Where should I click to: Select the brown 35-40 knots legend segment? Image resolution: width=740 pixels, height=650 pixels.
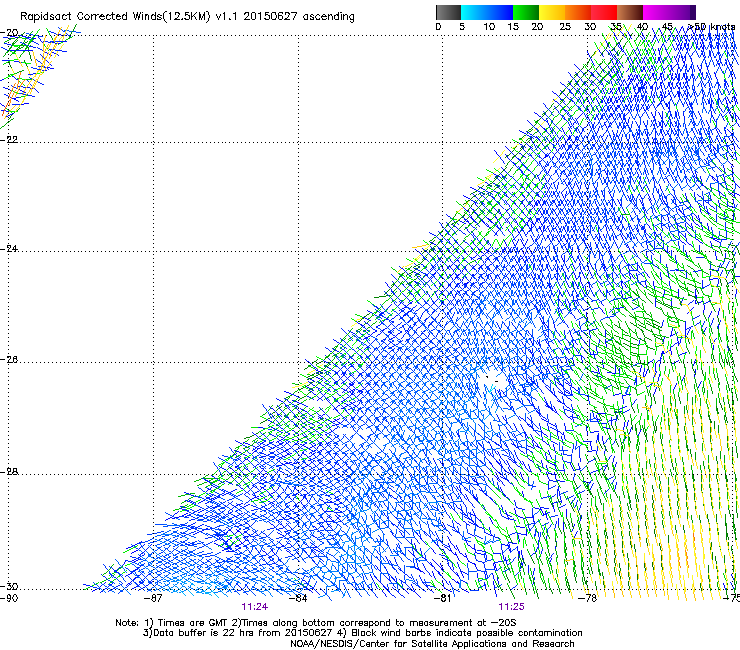pyautogui.click(x=630, y=12)
